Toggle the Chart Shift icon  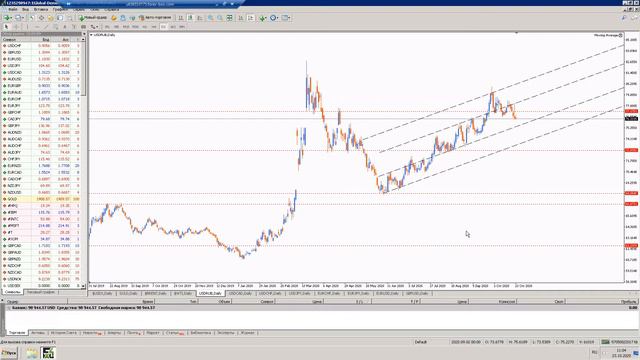tap(251, 18)
